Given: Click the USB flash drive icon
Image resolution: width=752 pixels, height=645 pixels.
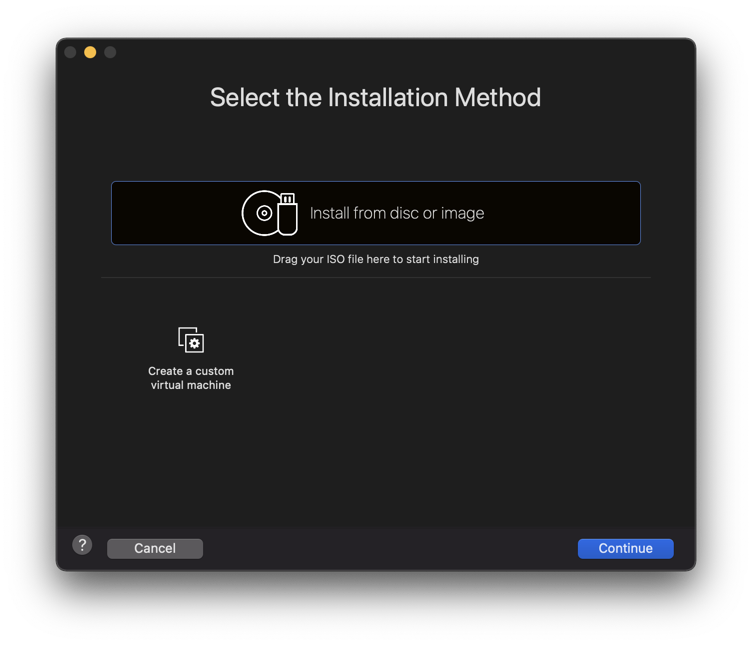Looking at the screenshot, I should (x=287, y=214).
